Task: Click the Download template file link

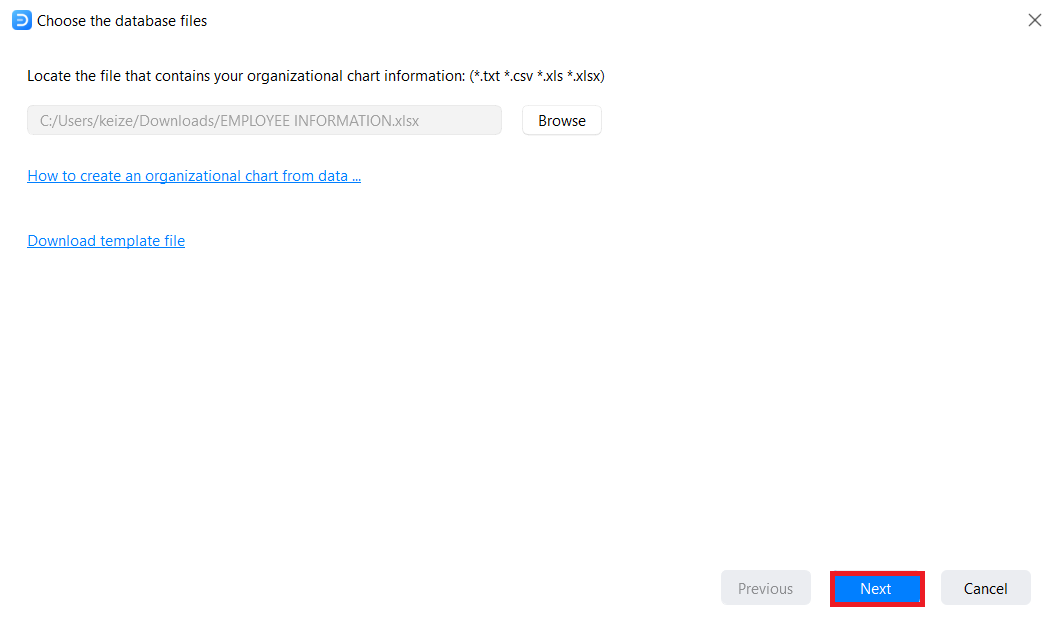Action: [x=106, y=241]
